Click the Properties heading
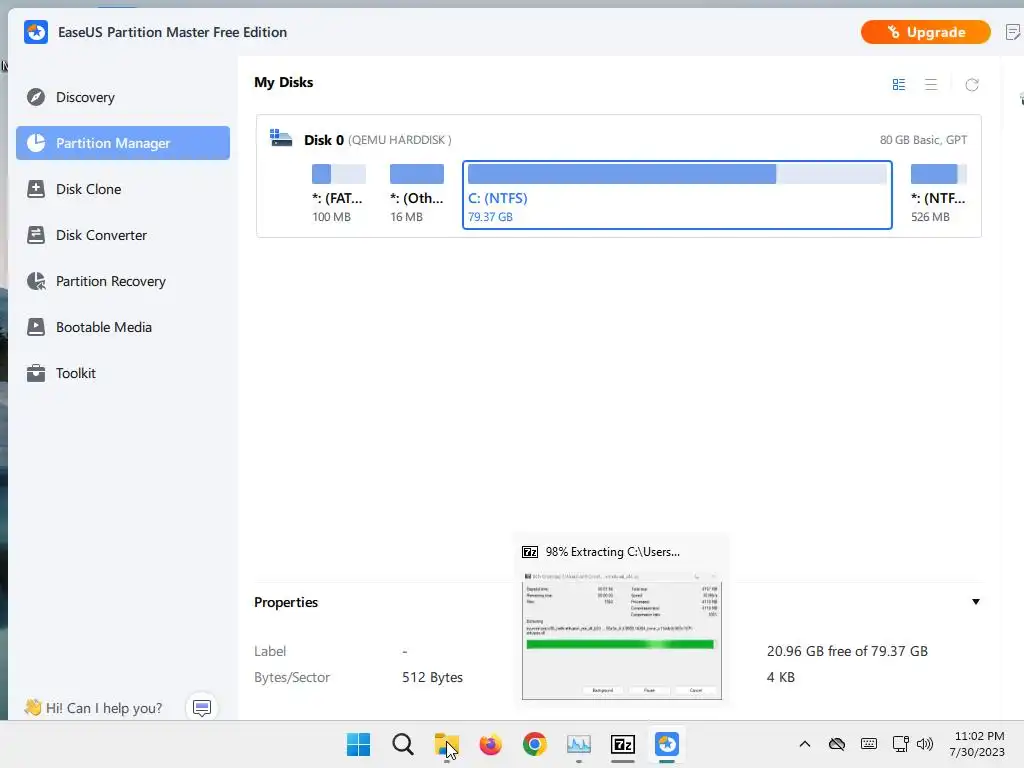Image resolution: width=1024 pixels, height=768 pixels. [x=286, y=602]
